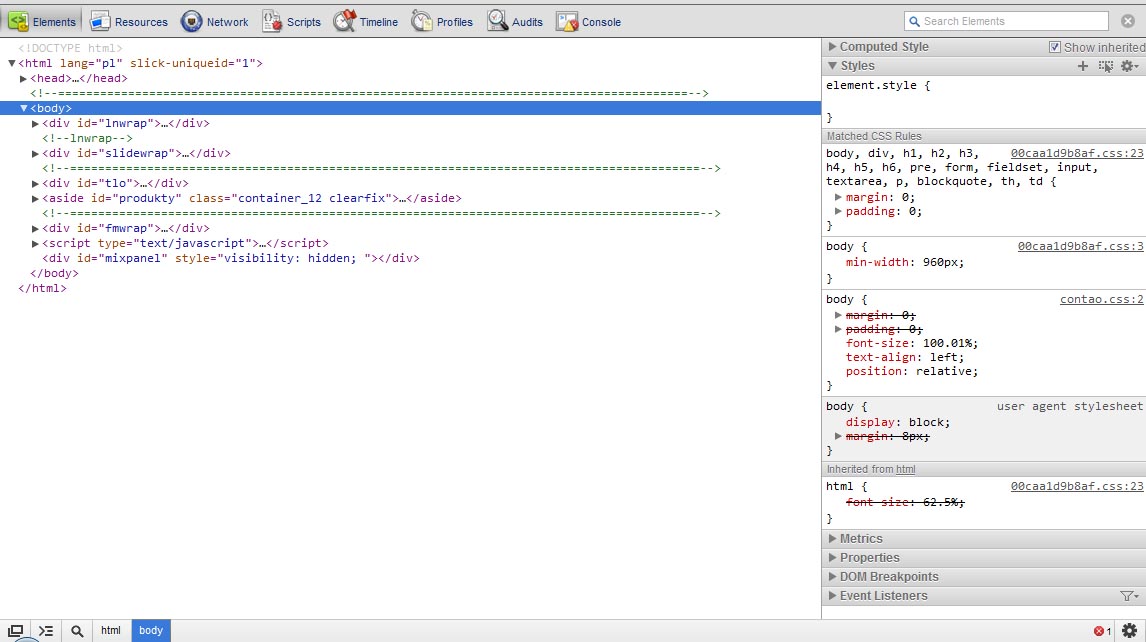This screenshot has width=1146, height=642.
Task: Expand the DOM Breakpoints section
Action: [x=832, y=577]
